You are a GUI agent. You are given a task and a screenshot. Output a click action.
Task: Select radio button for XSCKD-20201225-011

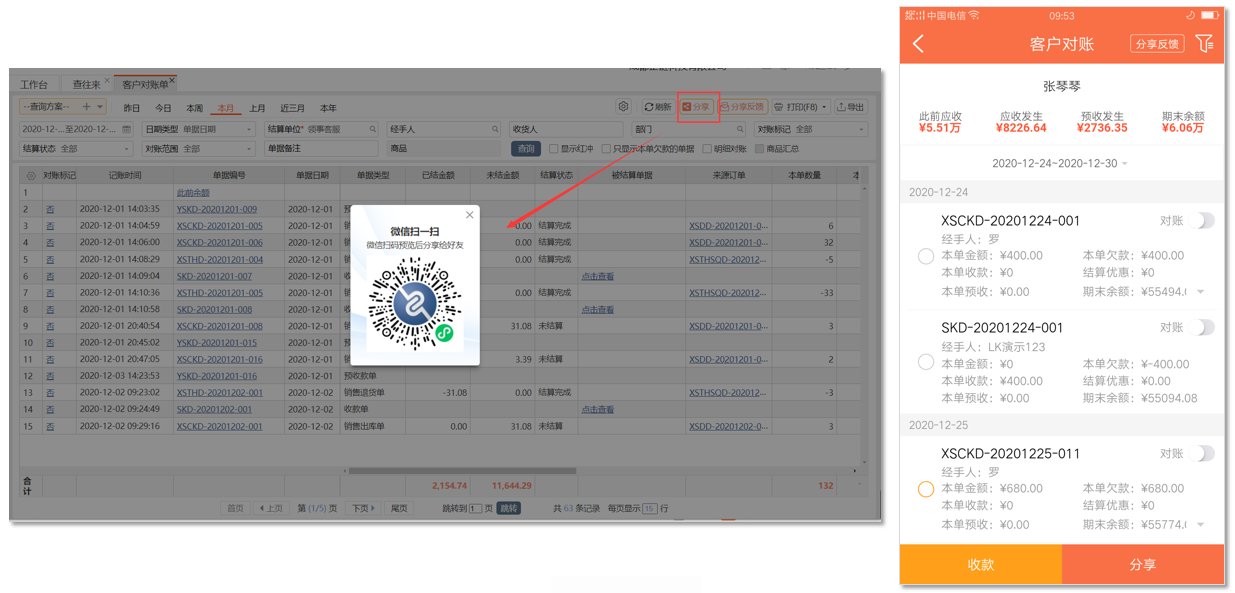click(x=926, y=489)
